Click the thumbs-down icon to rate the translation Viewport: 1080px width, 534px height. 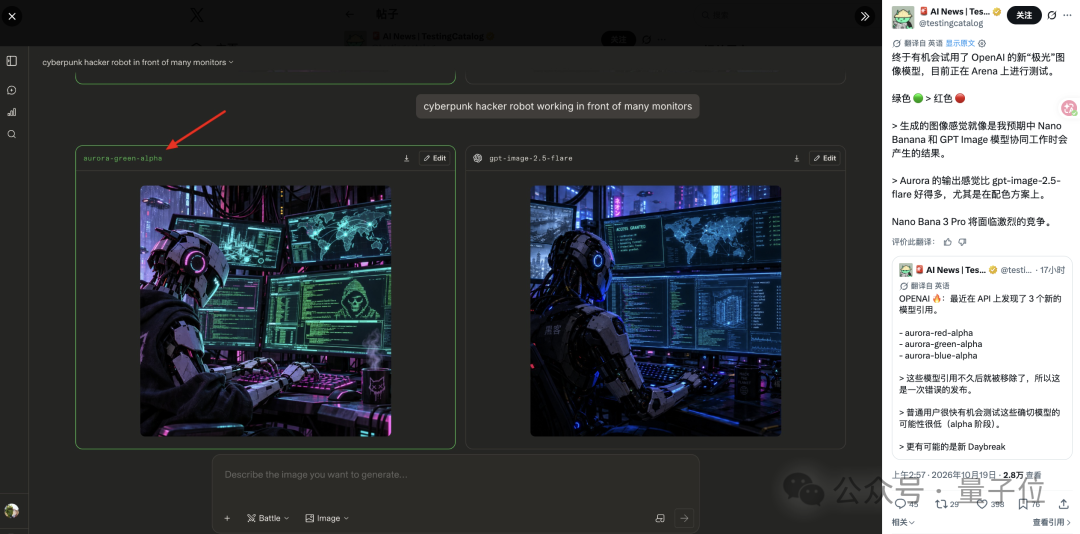click(962, 242)
